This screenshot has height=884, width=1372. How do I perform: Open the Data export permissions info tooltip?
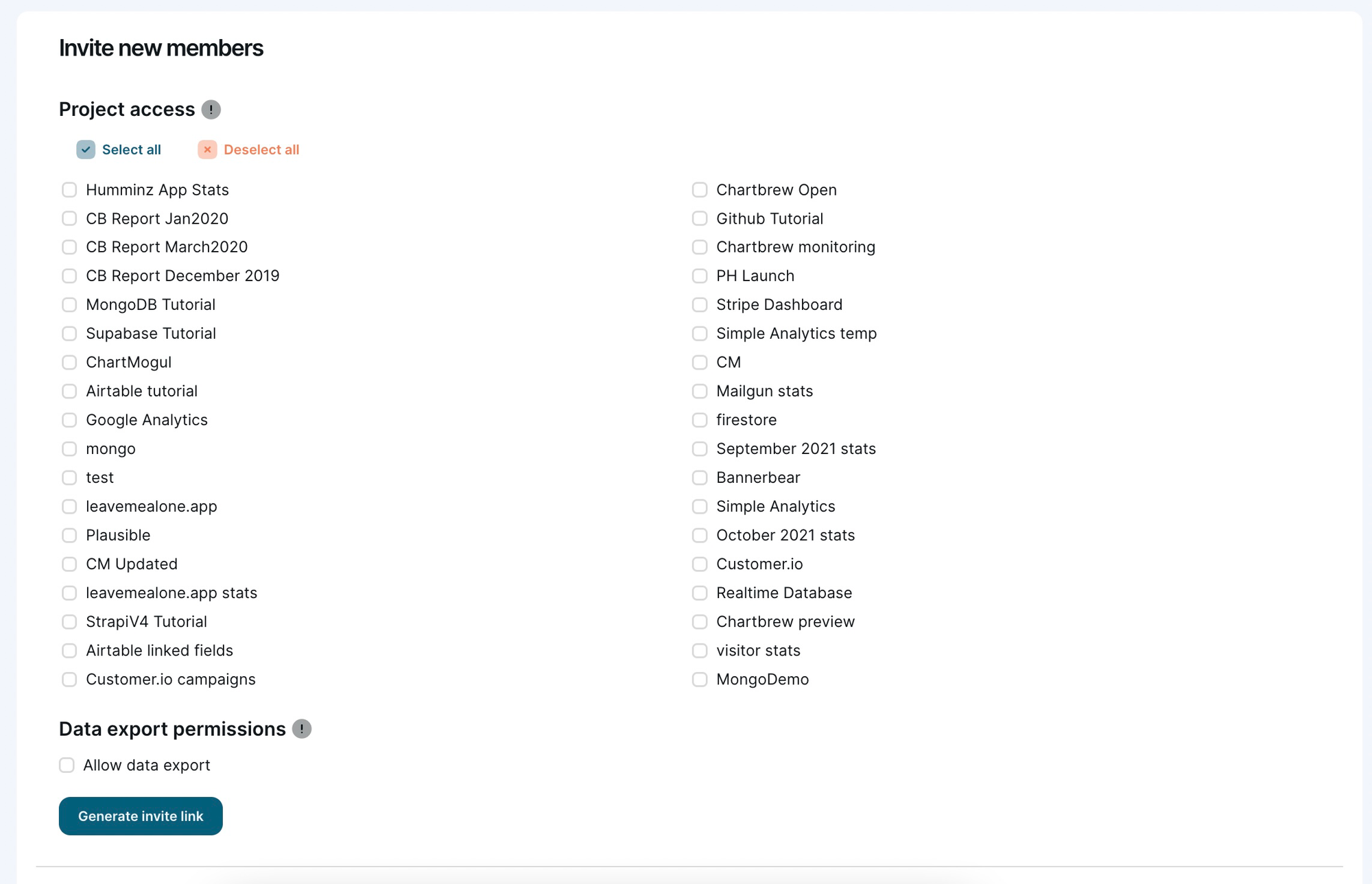pyautogui.click(x=302, y=729)
